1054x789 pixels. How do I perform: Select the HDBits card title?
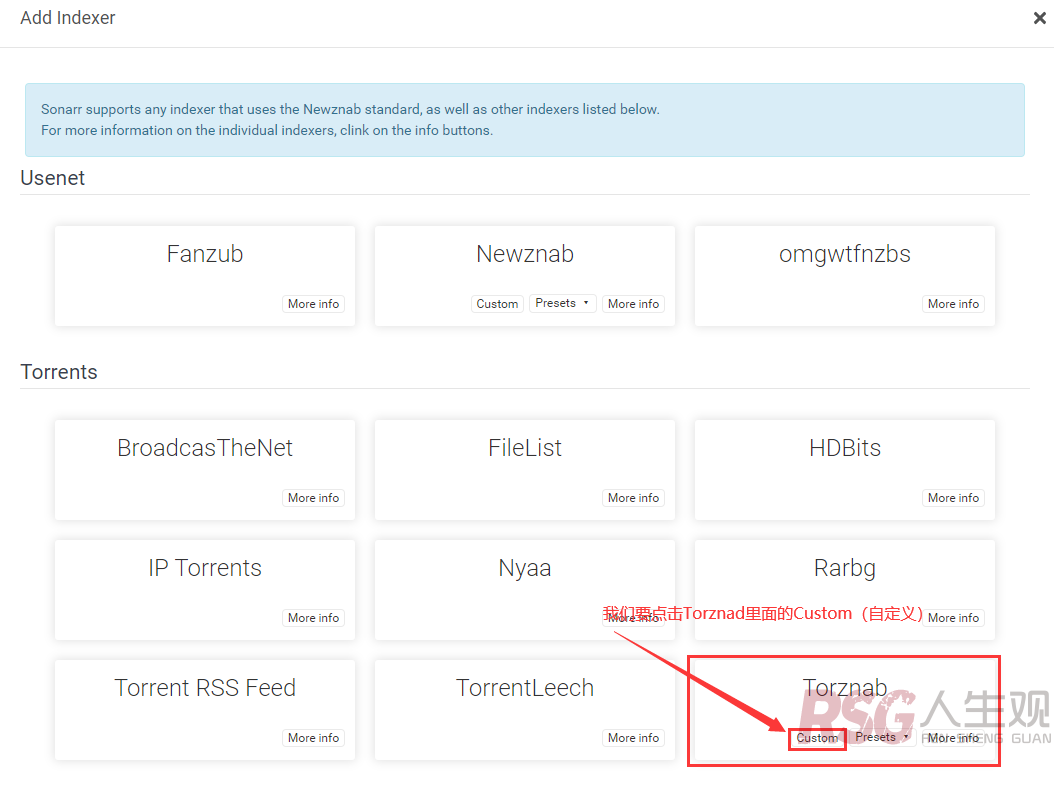(845, 448)
